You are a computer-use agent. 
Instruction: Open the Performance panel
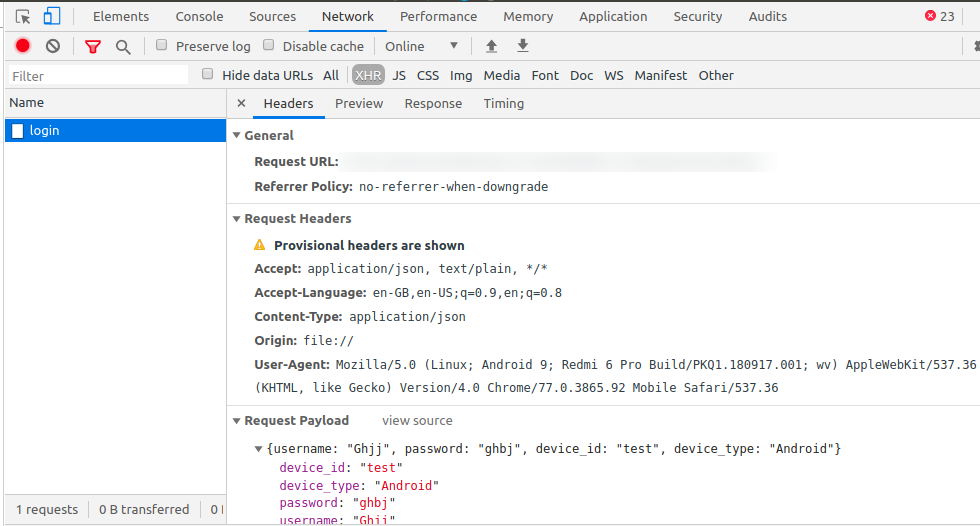click(x=438, y=16)
